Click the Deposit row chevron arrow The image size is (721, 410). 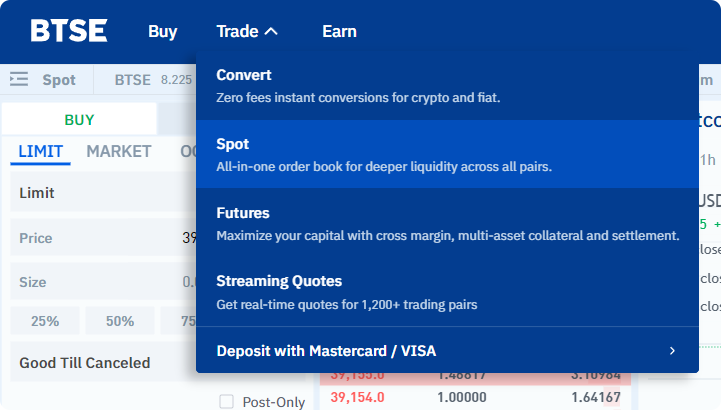(x=672, y=351)
